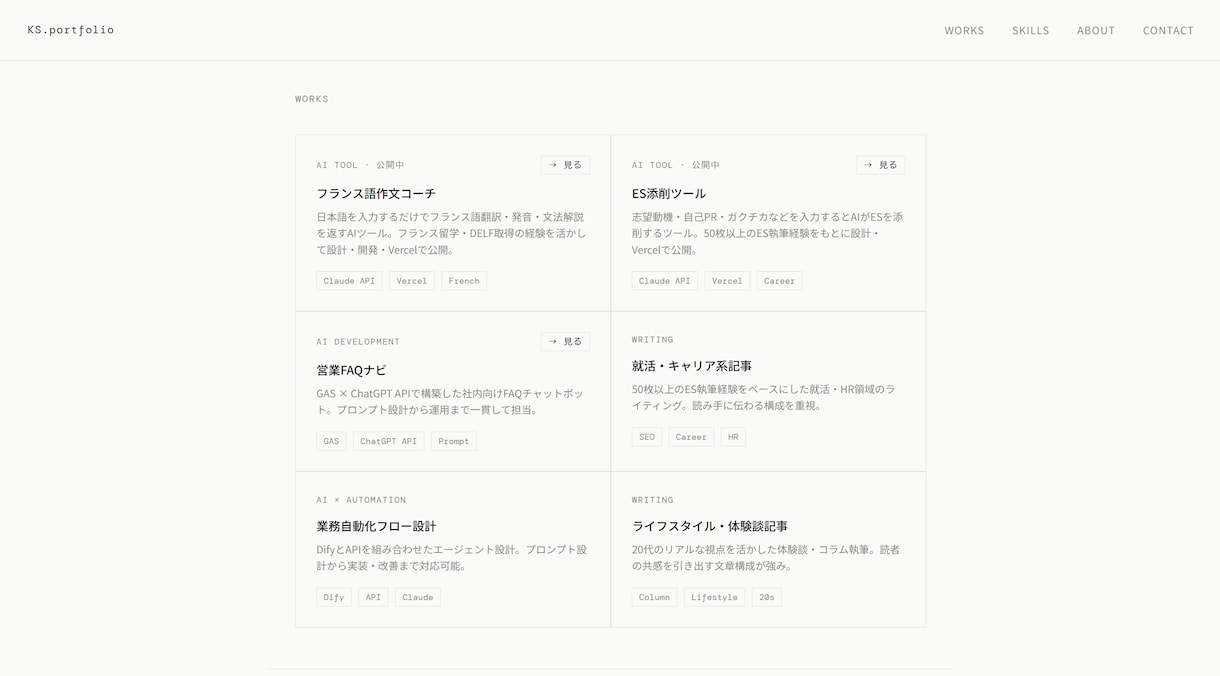Select the ライフスタイル・体験談記事 title
Image resolution: width=1220 pixels, height=676 pixels.
[x=709, y=526]
